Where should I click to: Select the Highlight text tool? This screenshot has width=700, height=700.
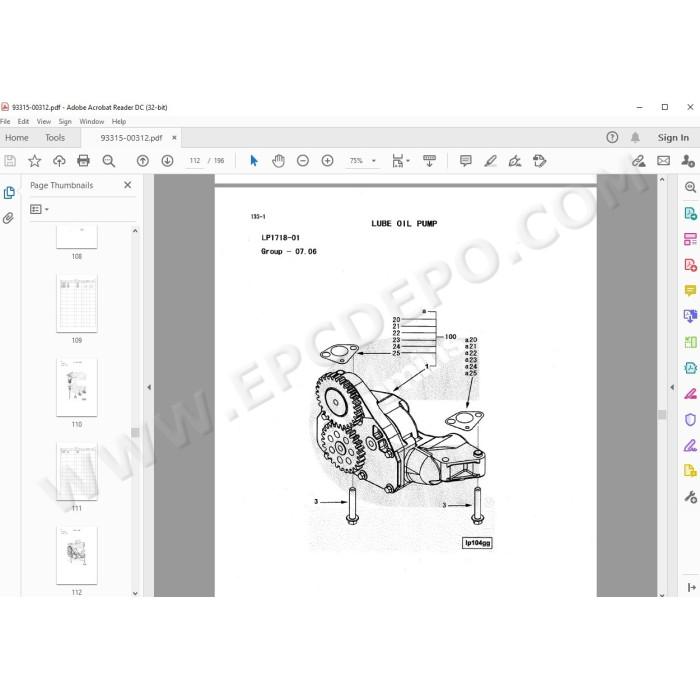point(490,161)
